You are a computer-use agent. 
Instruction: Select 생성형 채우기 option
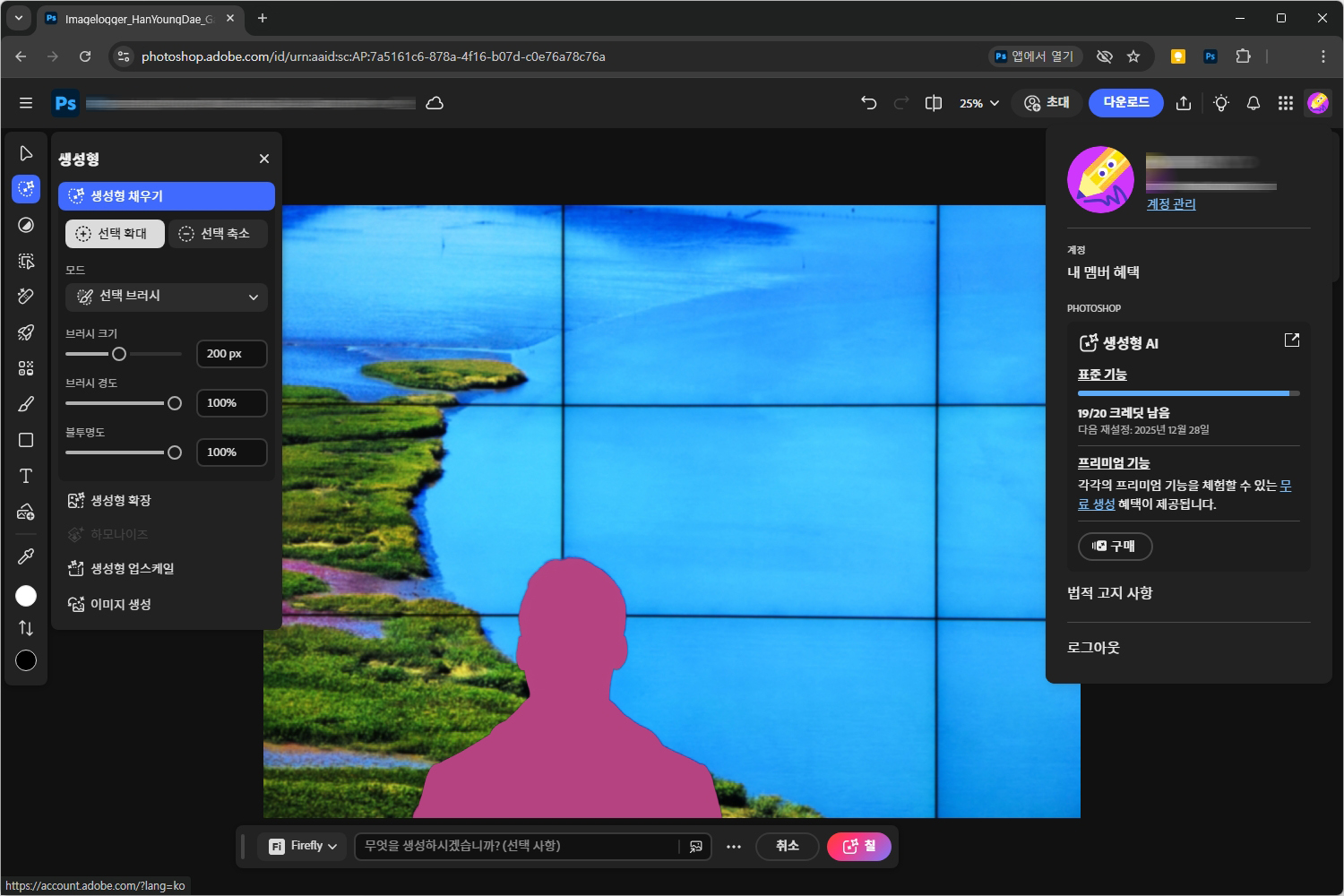coord(167,196)
